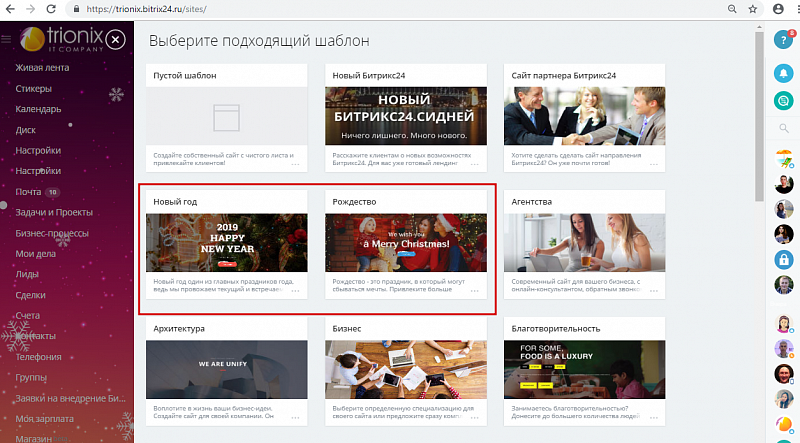800x443 pixels.
Task: Click the trionix company logo
Action: [62, 39]
